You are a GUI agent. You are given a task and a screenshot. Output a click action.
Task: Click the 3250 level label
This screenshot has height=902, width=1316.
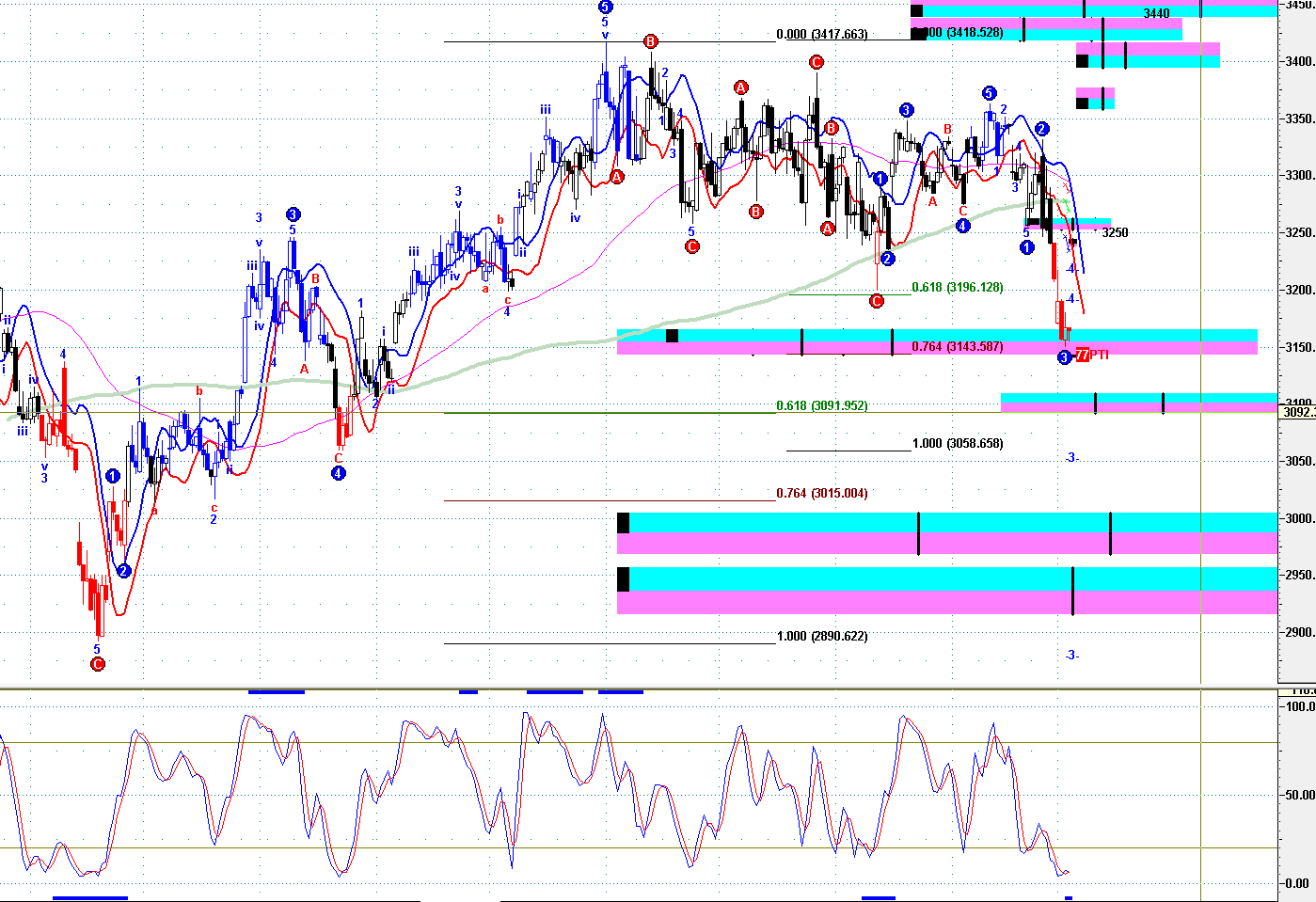tap(1115, 232)
